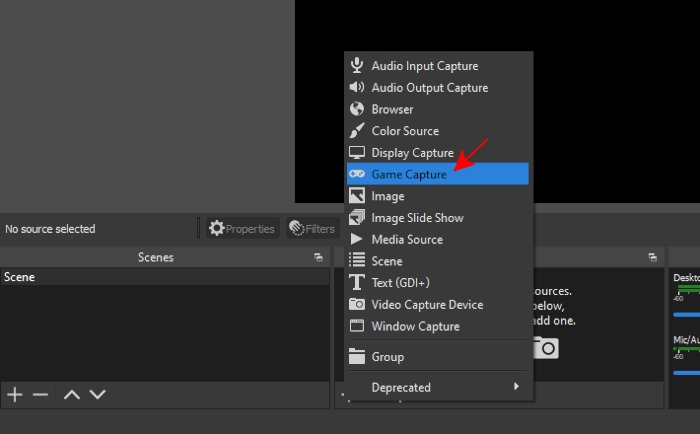Click the gamepad icon for Game Capture
The height and width of the screenshot is (434, 700).
(357, 174)
